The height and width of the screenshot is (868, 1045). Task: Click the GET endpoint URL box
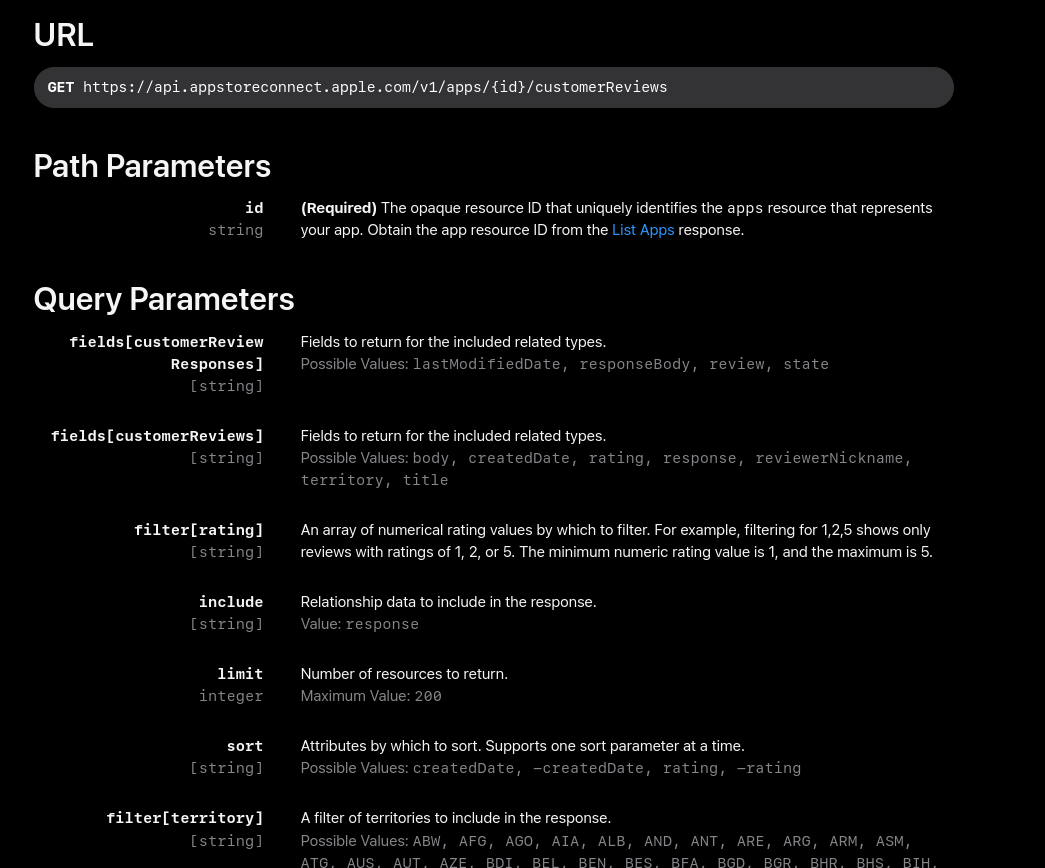tap(493, 87)
